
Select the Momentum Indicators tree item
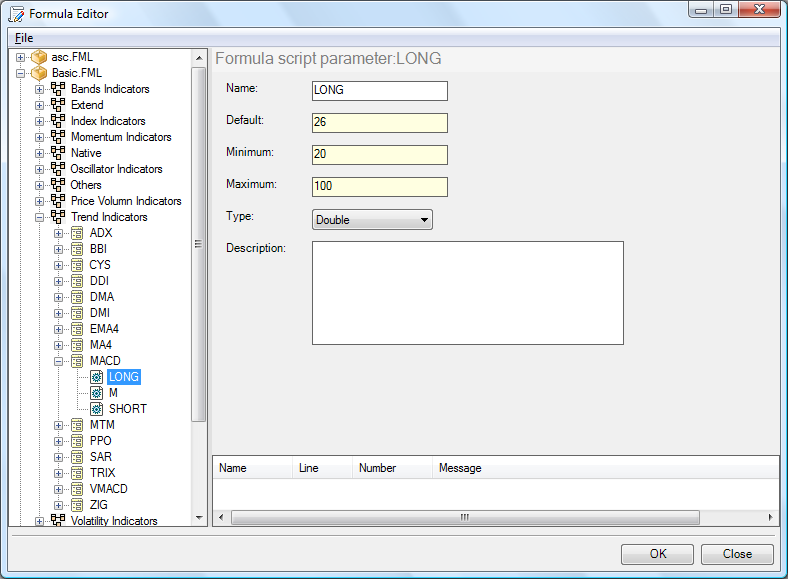[121, 137]
